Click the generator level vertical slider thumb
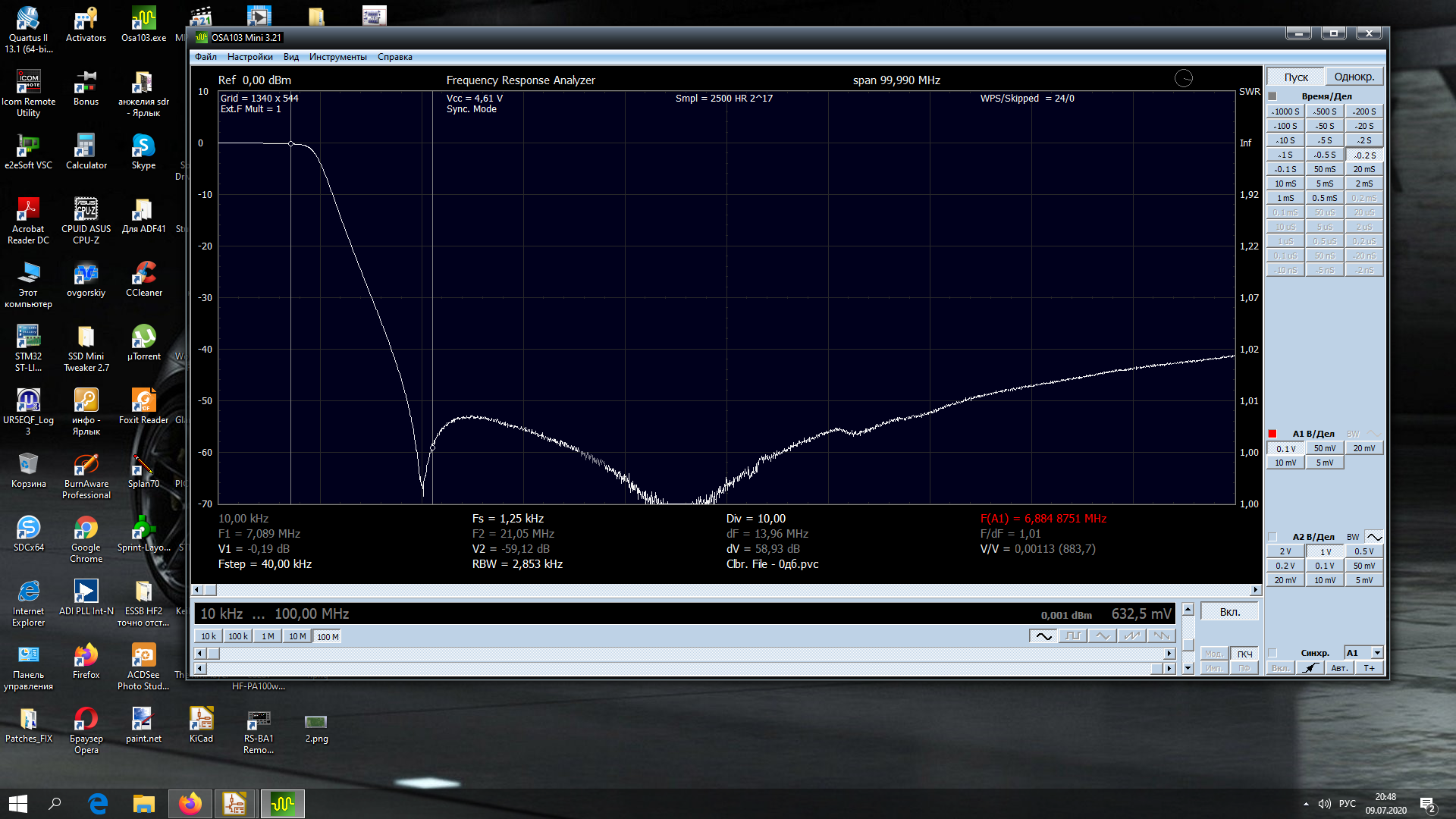Screen dimensions: 1456x819 point(1188,645)
